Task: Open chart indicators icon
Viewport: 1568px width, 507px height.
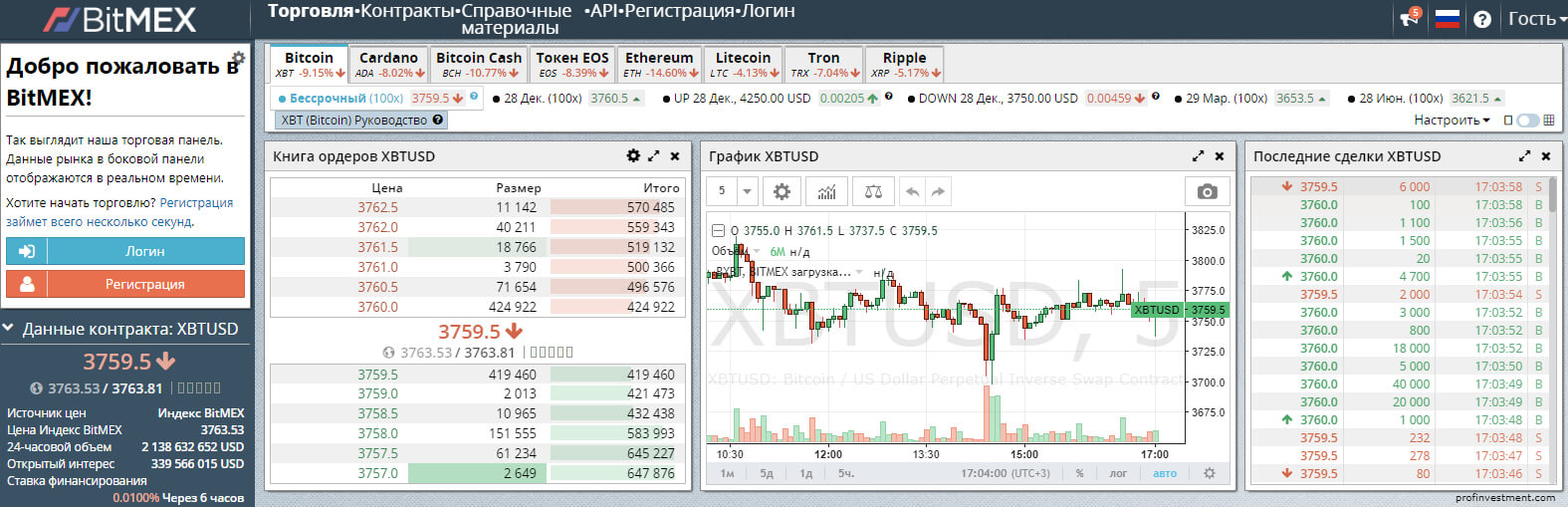Action: pyautogui.click(x=826, y=191)
